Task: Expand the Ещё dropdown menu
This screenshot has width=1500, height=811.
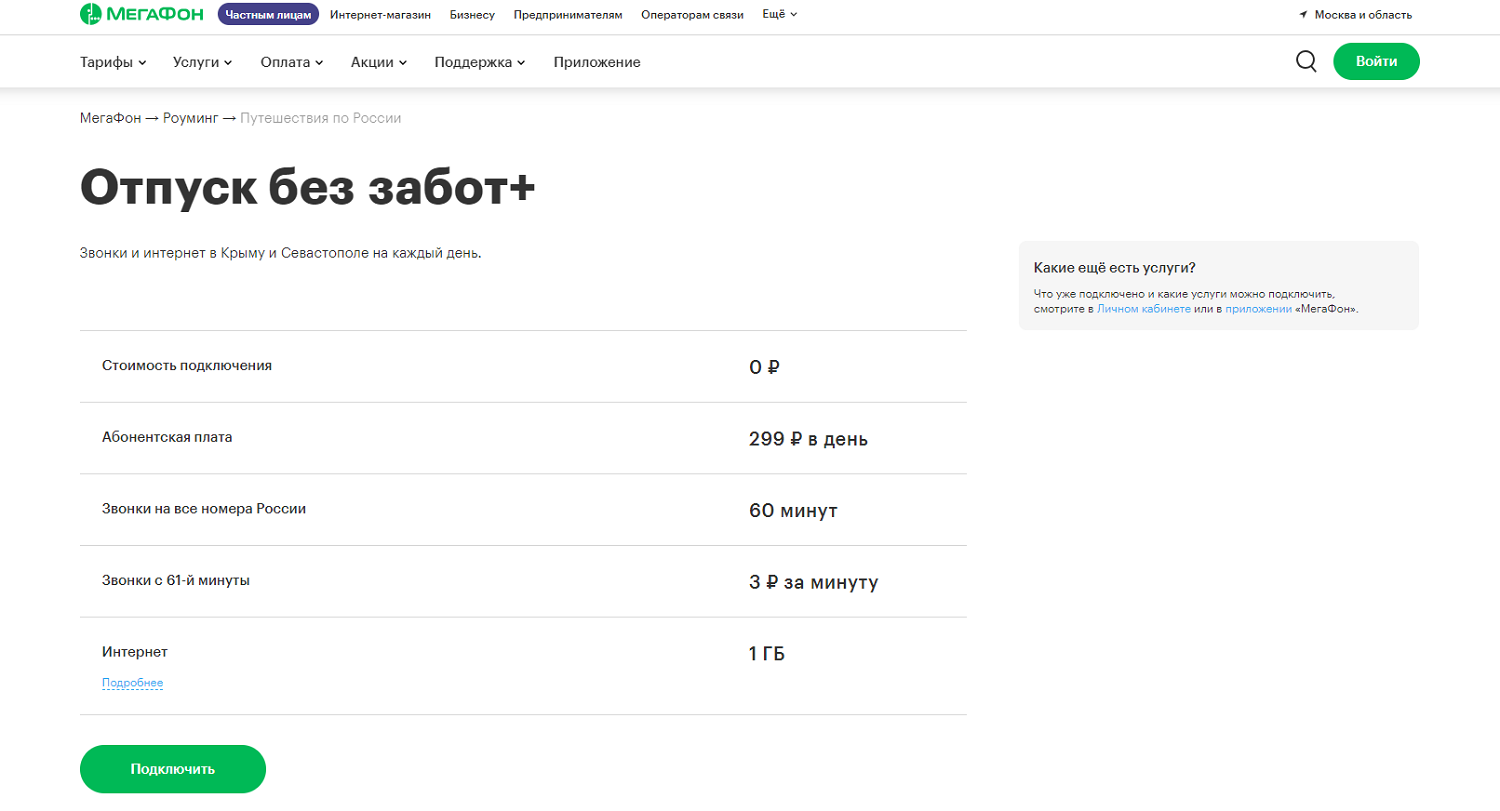Action: pyautogui.click(x=779, y=14)
